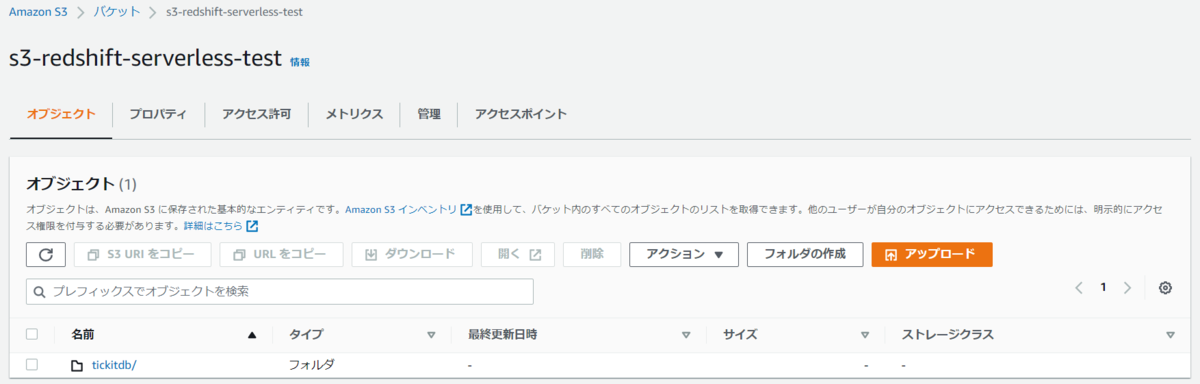Sort by 名前 column arrow

(252, 335)
